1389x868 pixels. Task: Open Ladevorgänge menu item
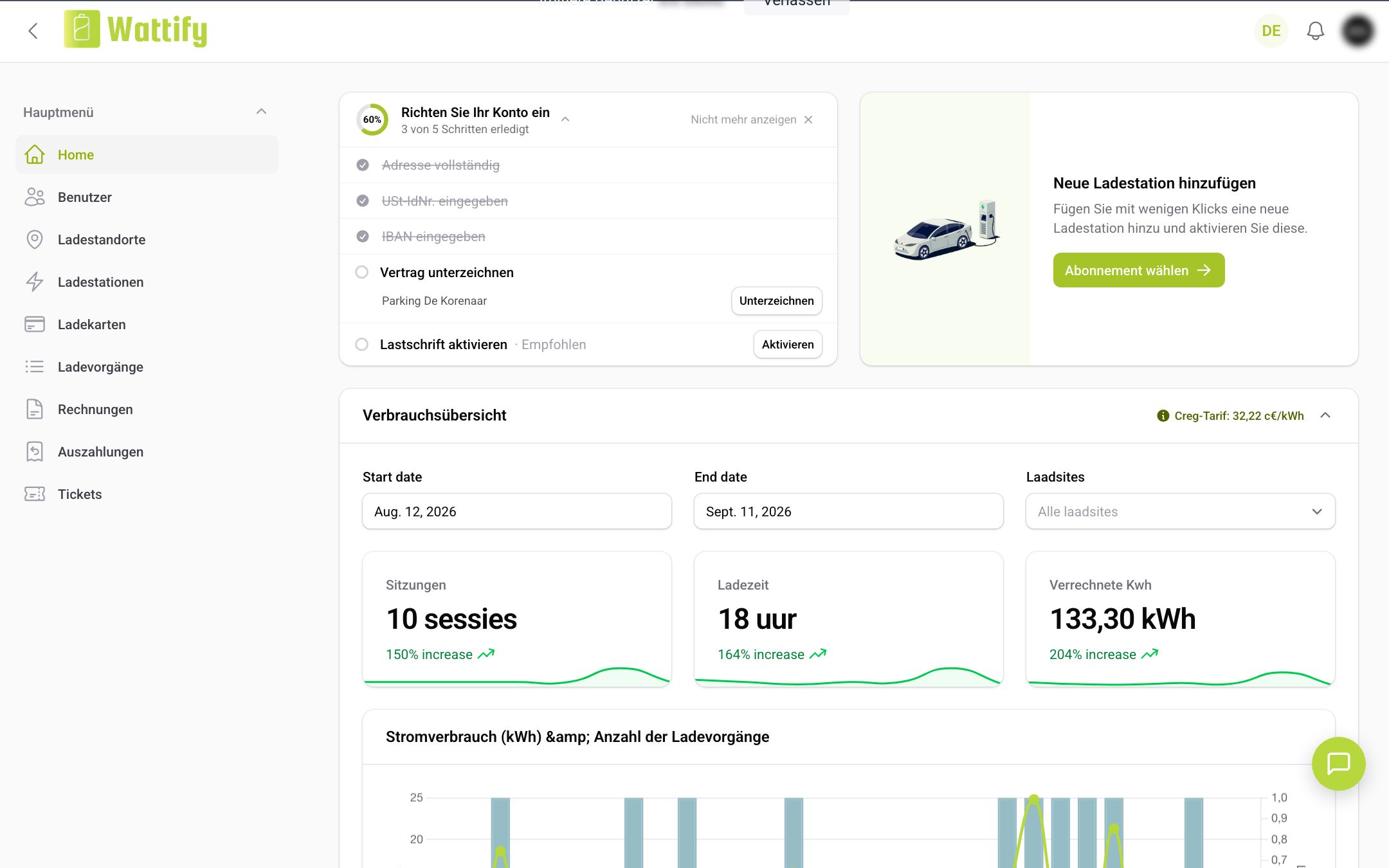point(147,366)
